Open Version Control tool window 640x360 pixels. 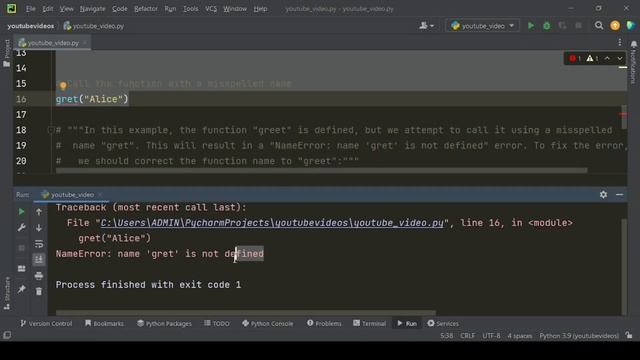coord(46,323)
